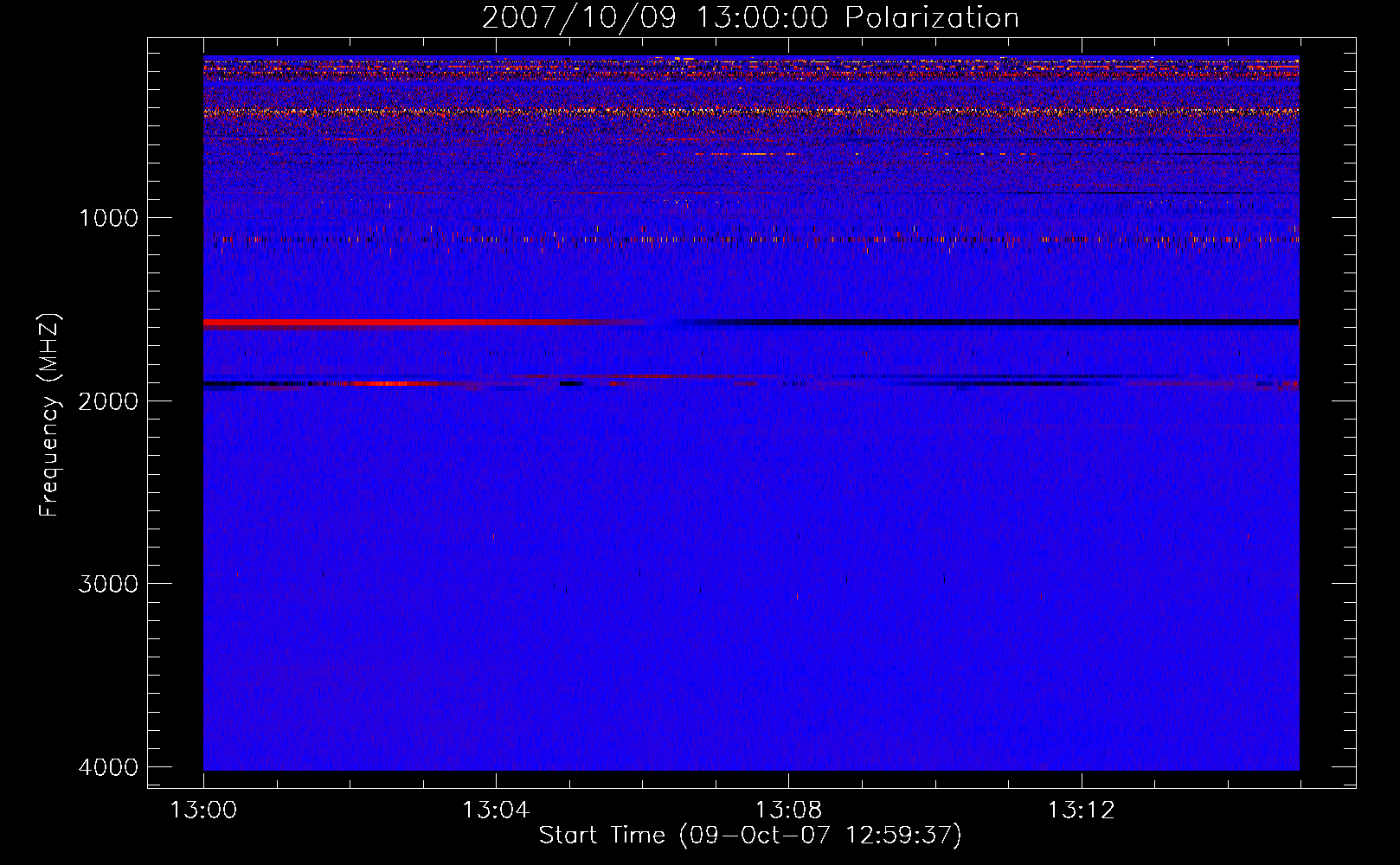The width and height of the screenshot is (1400, 865).
Task: Click the 3000 label on the frequency axis
Action: [x=108, y=584]
